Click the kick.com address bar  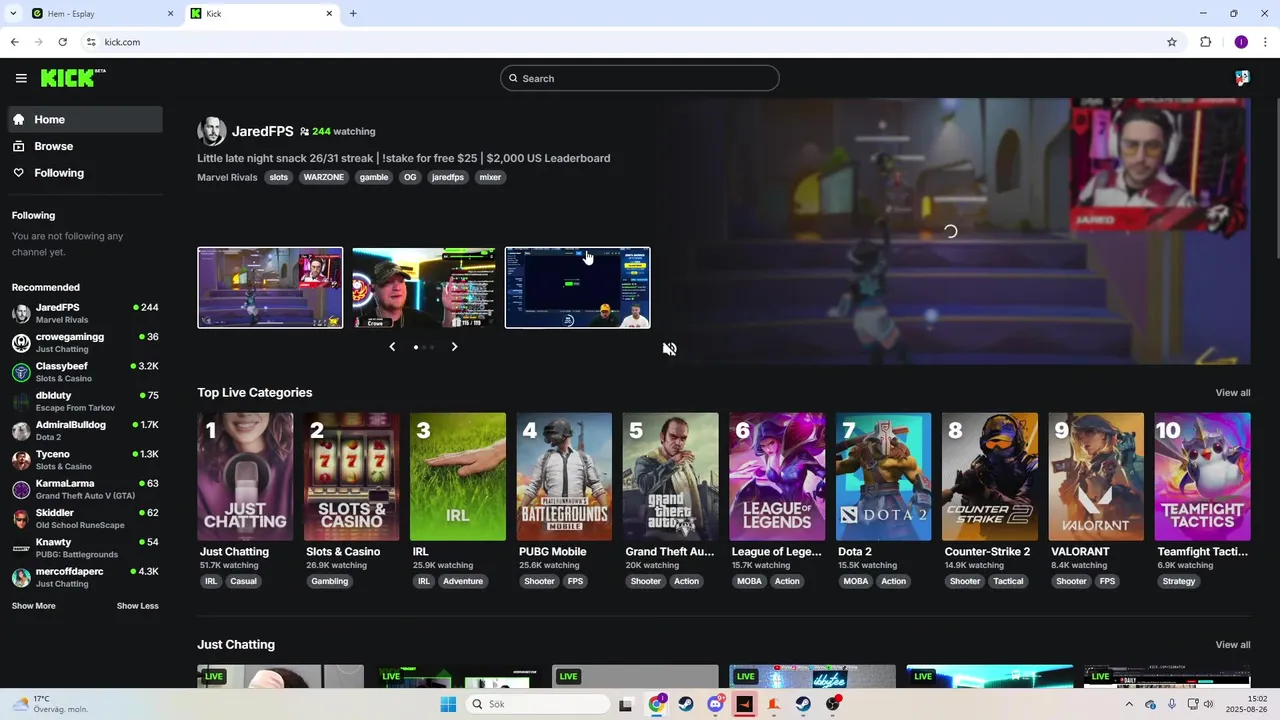(620, 42)
